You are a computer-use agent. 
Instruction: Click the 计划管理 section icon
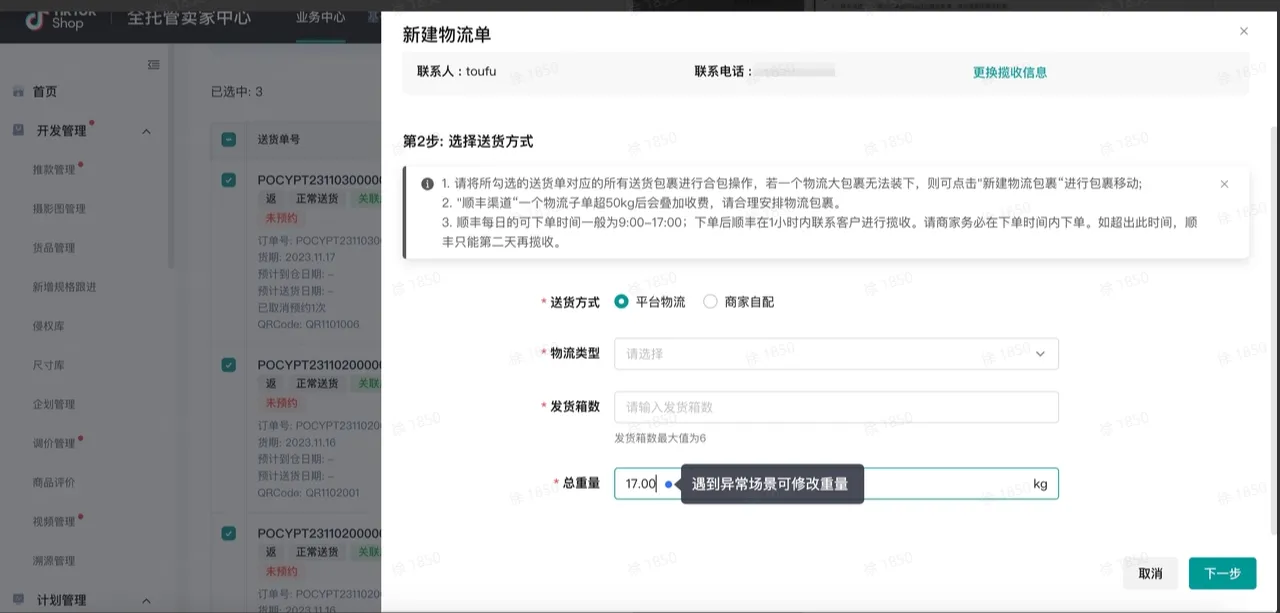click(18, 600)
